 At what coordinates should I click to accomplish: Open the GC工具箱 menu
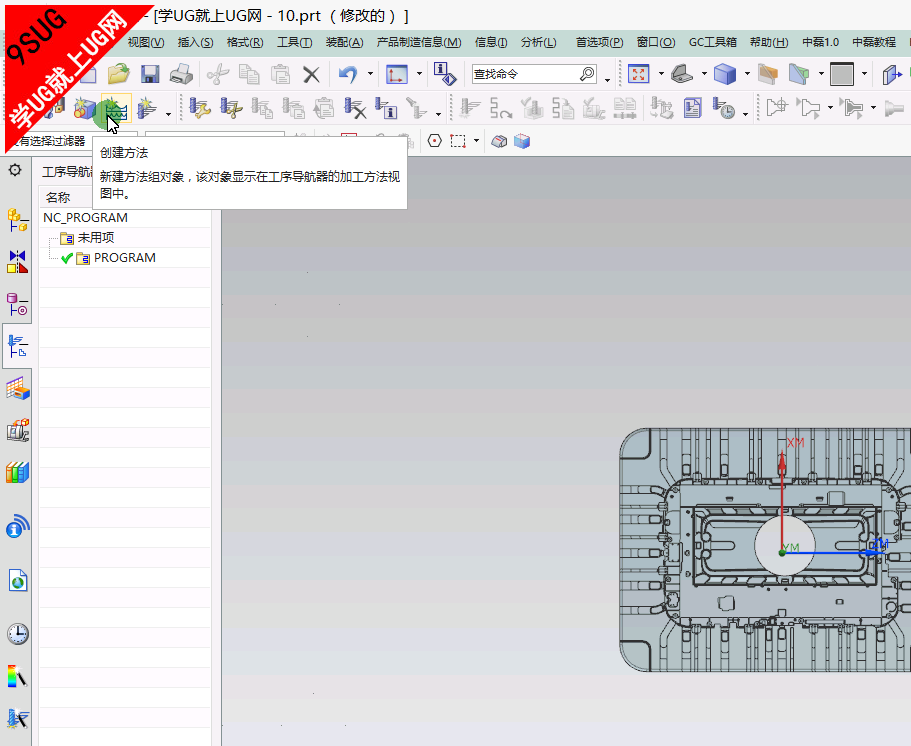click(712, 42)
